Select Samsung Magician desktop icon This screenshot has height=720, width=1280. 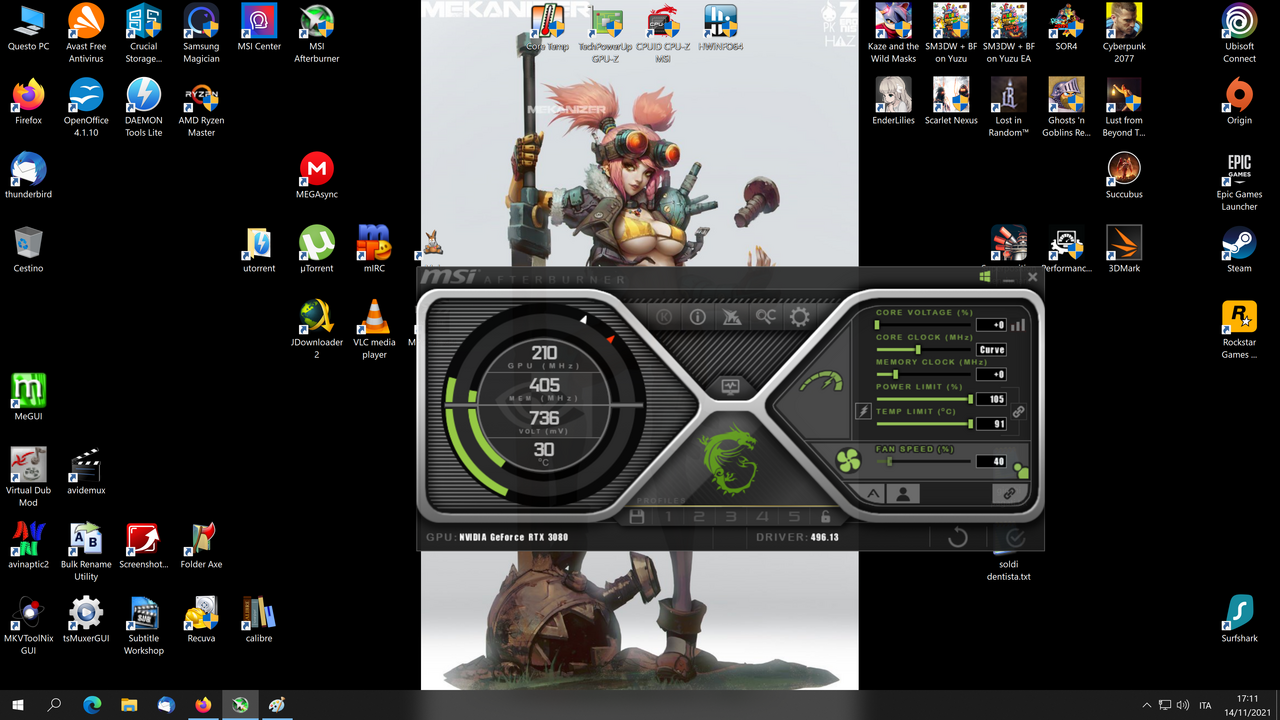[x=201, y=34]
